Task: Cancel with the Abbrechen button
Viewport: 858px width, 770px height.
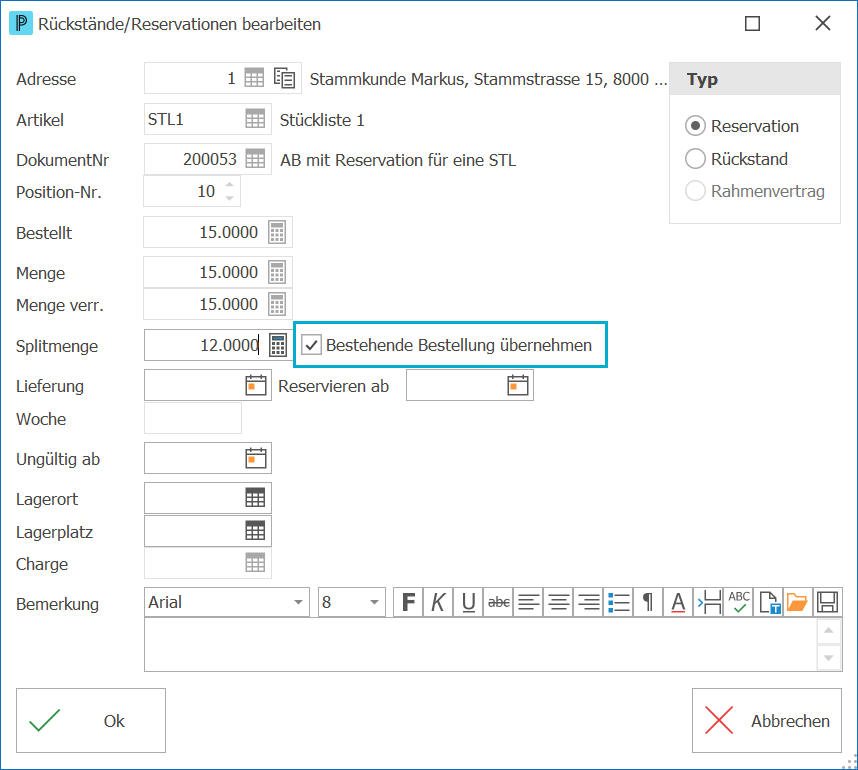Action: [x=767, y=720]
